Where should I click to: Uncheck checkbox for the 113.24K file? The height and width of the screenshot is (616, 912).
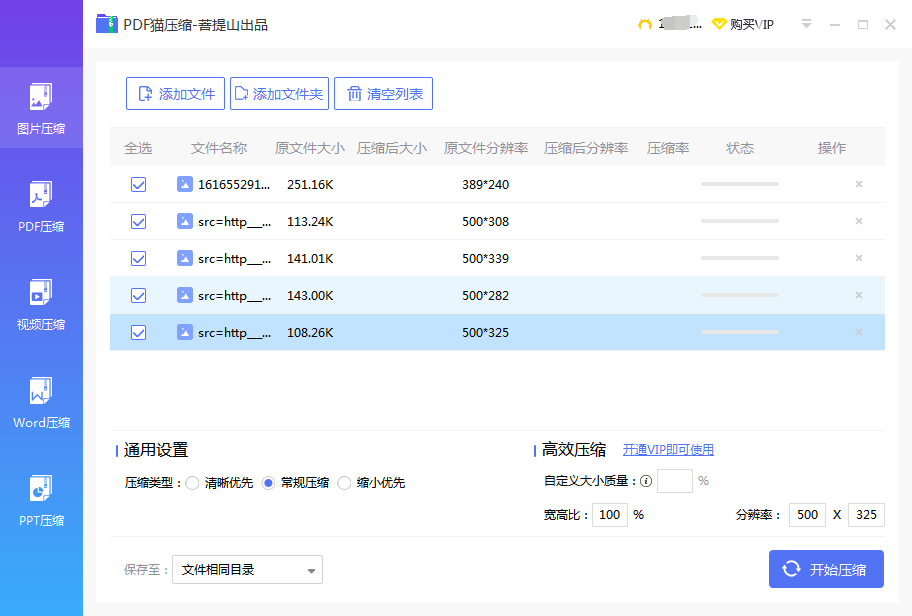click(x=138, y=222)
